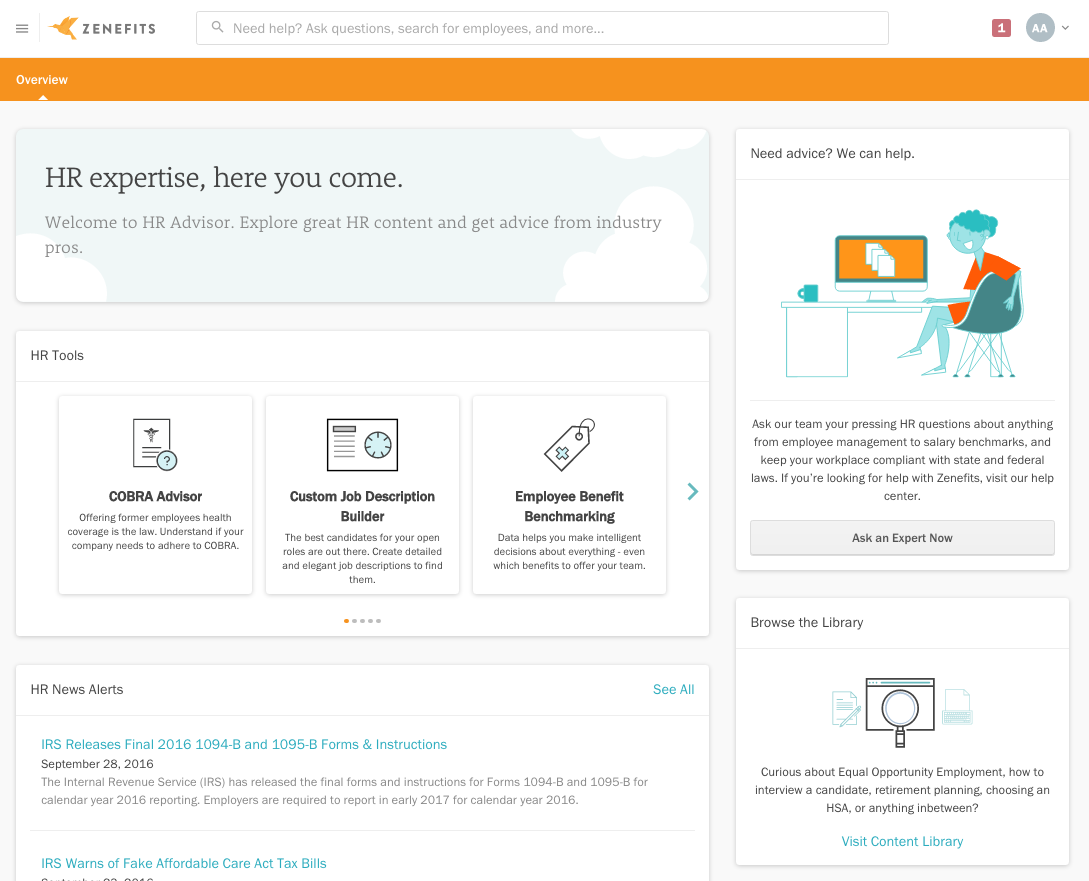Select the last carousel pagination dot

tap(378, 621)
